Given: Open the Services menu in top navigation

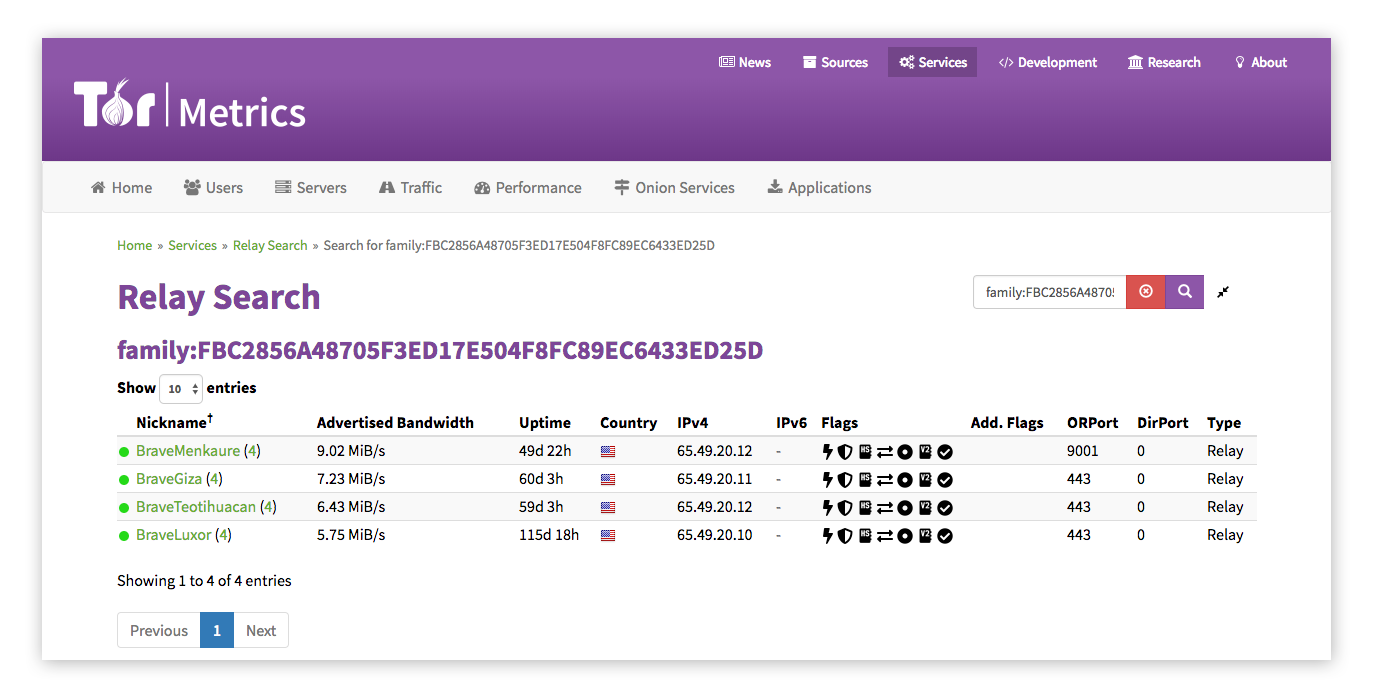Looking at the screenshot, I should pos(932,62).
